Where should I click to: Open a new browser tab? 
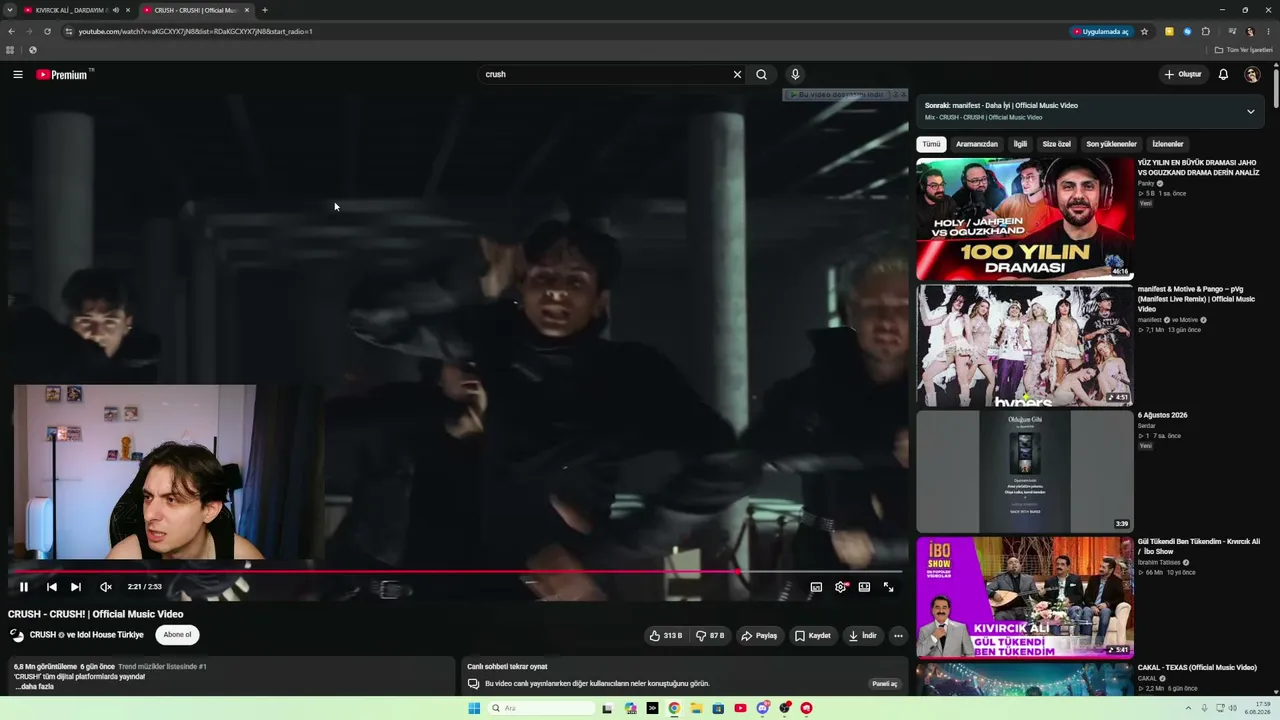pos(265,10)
